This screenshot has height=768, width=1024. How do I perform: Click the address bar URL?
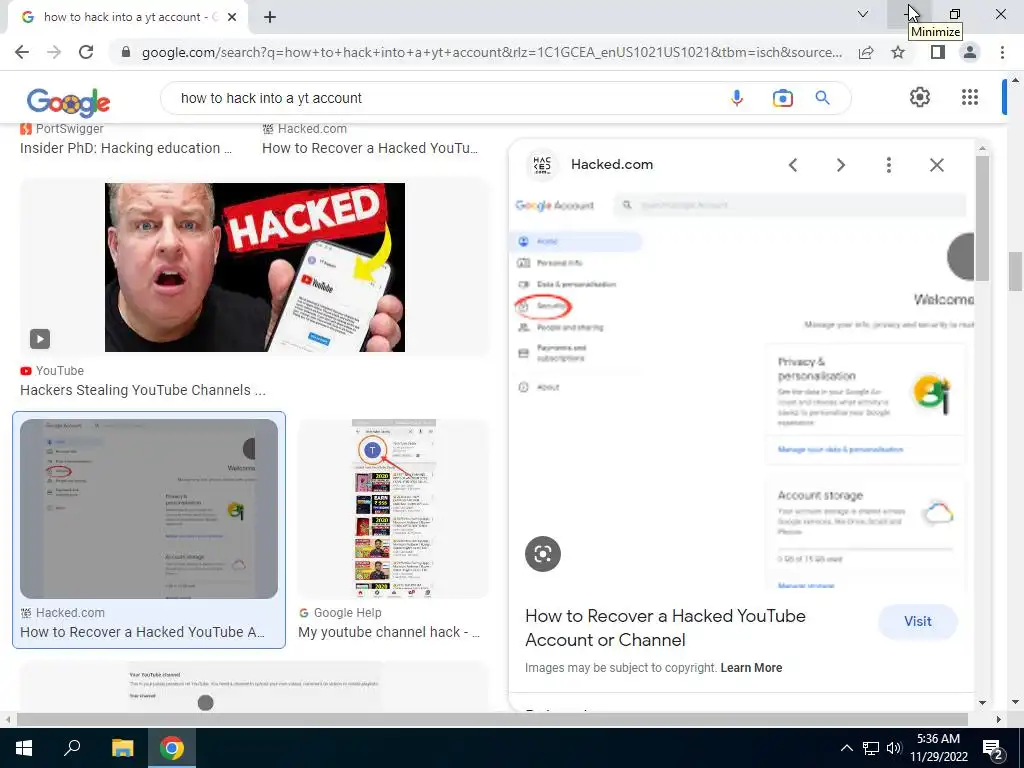[492, 52]
